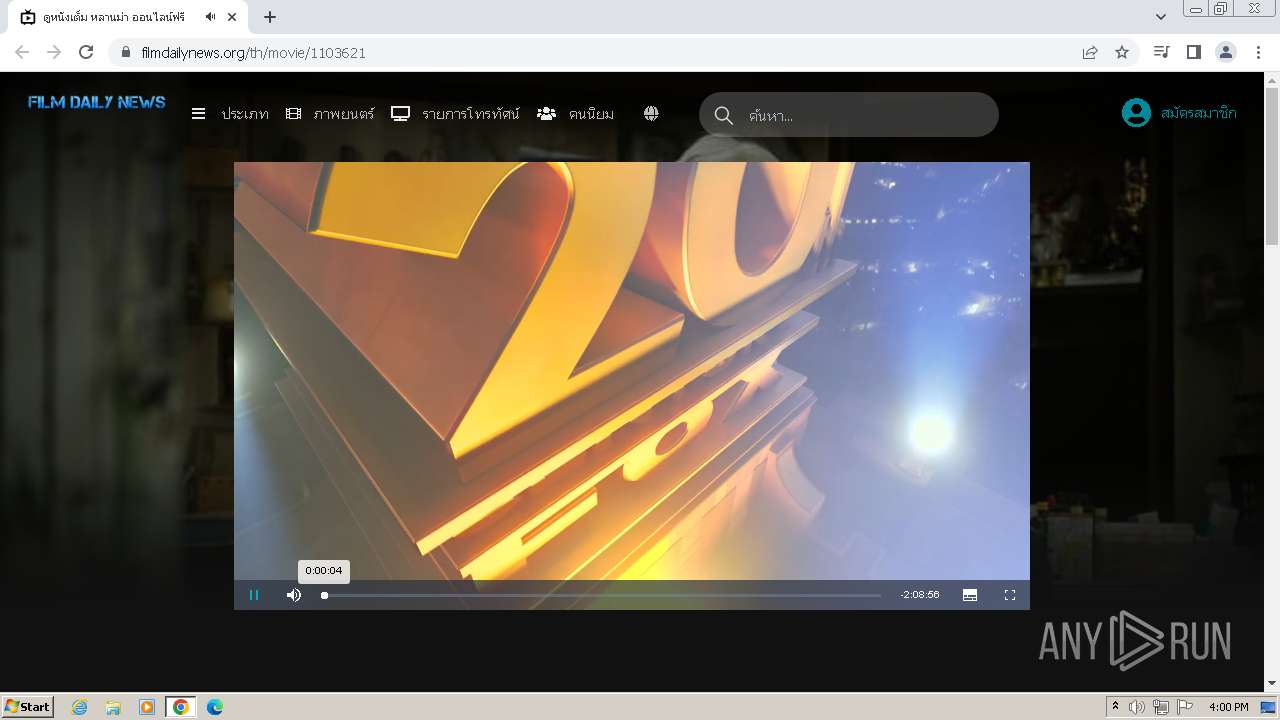1280x720 pixels.
Task: Click the search magnifier icon
Action: coord(724,115)
